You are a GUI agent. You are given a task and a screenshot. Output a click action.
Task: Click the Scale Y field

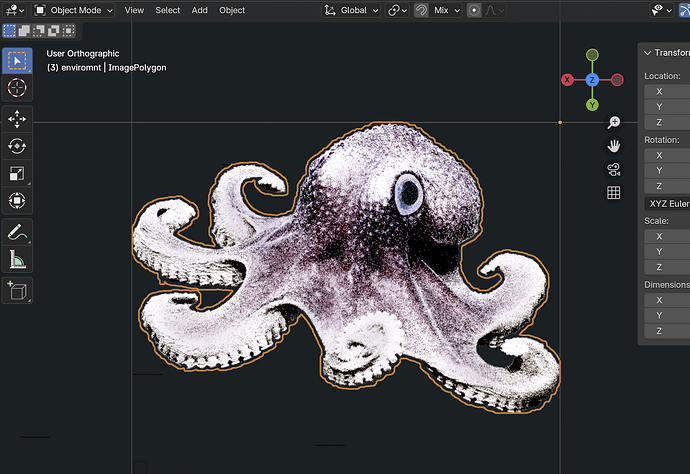pyautogui.click(x=667, y=252)
